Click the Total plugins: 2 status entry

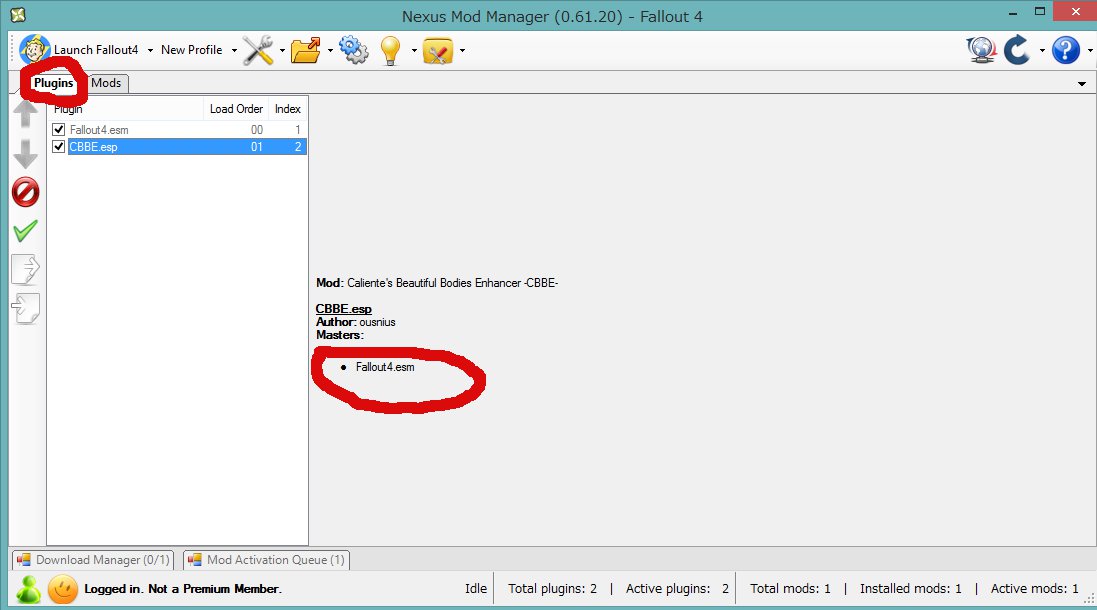point(552,588)
